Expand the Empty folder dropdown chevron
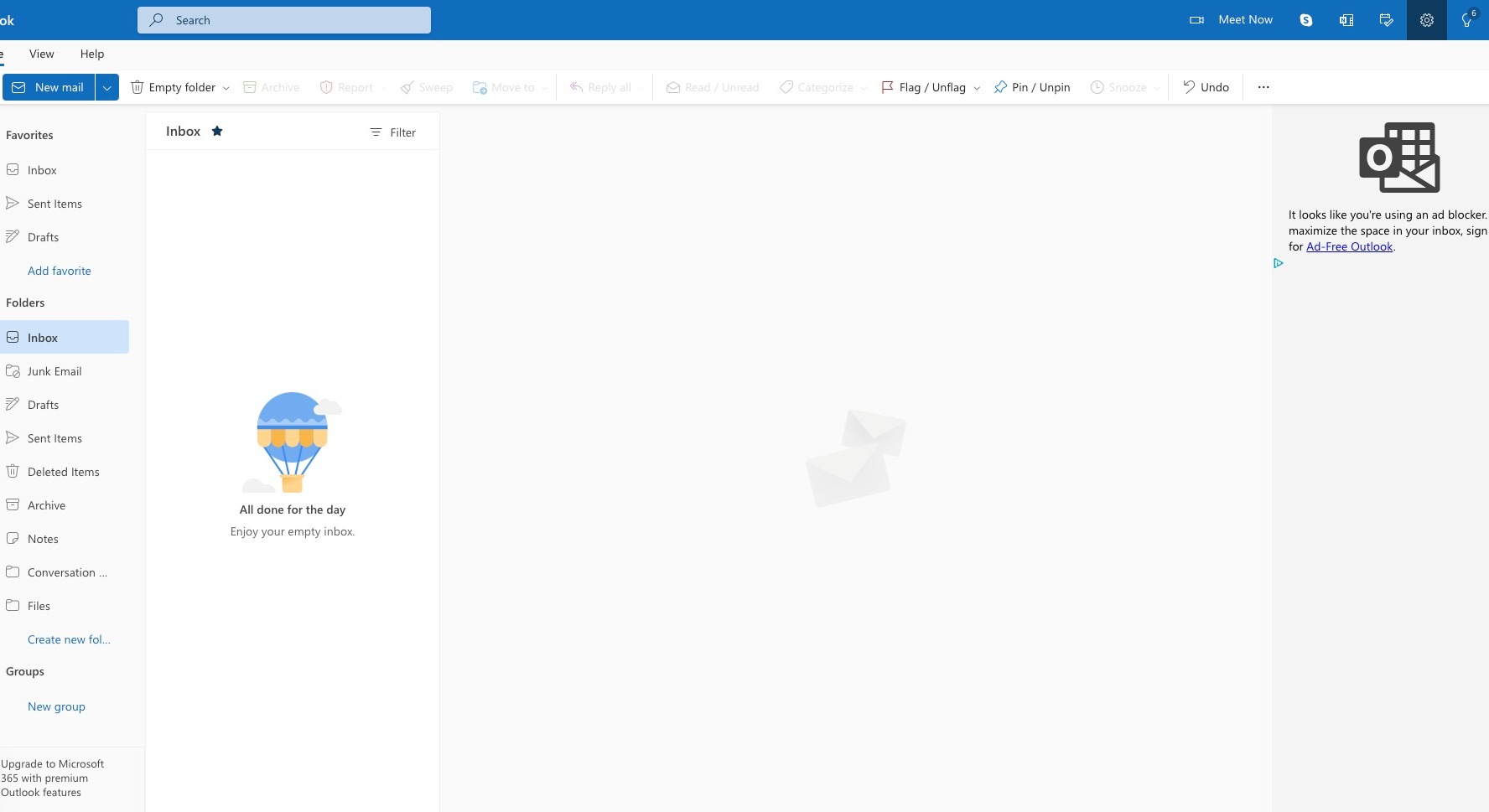This screenshot has height=812, width=1489. [x=226, y=88]
